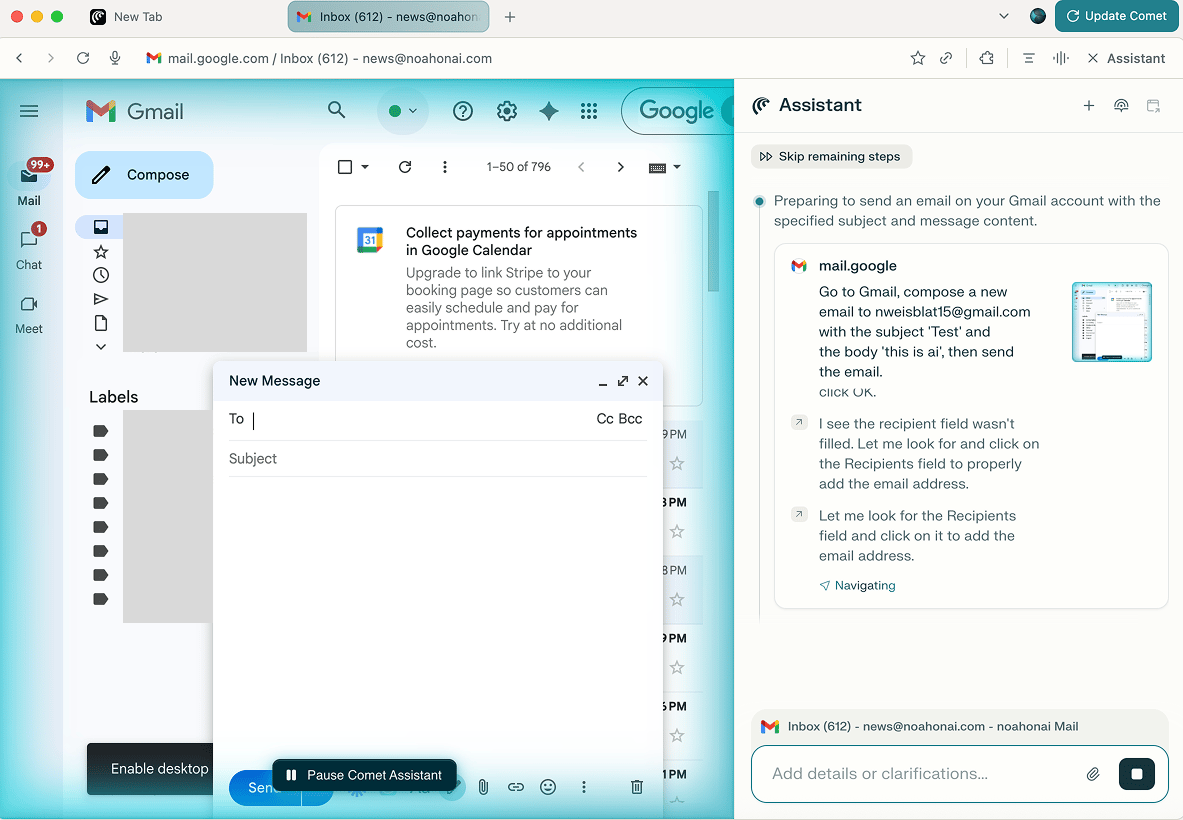This screenshot has width=1183, height=820.
Task: Click the Compose button
Action: (144, 175)
